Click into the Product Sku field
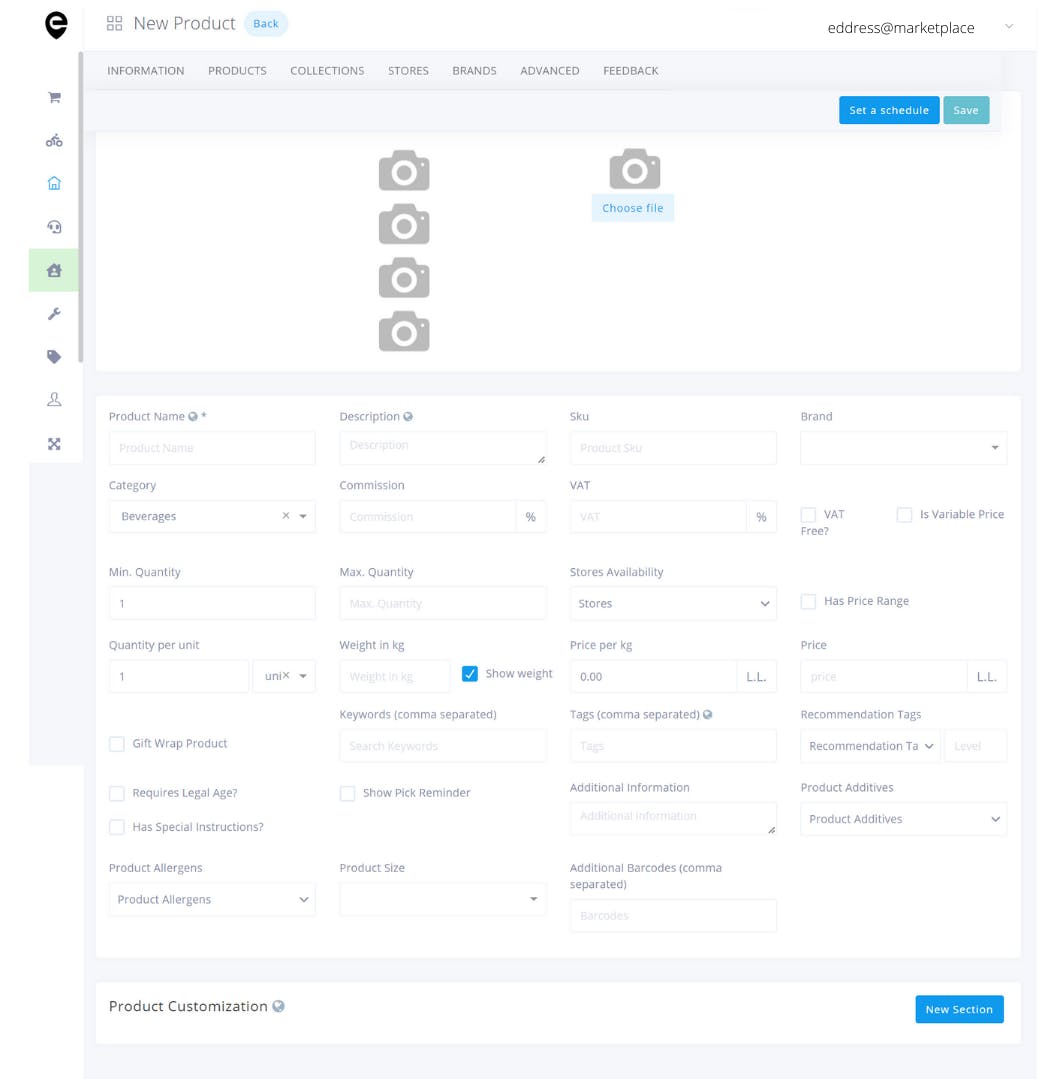The width and height of the screenshot is (1052, 1079). (x=673, y=448)
